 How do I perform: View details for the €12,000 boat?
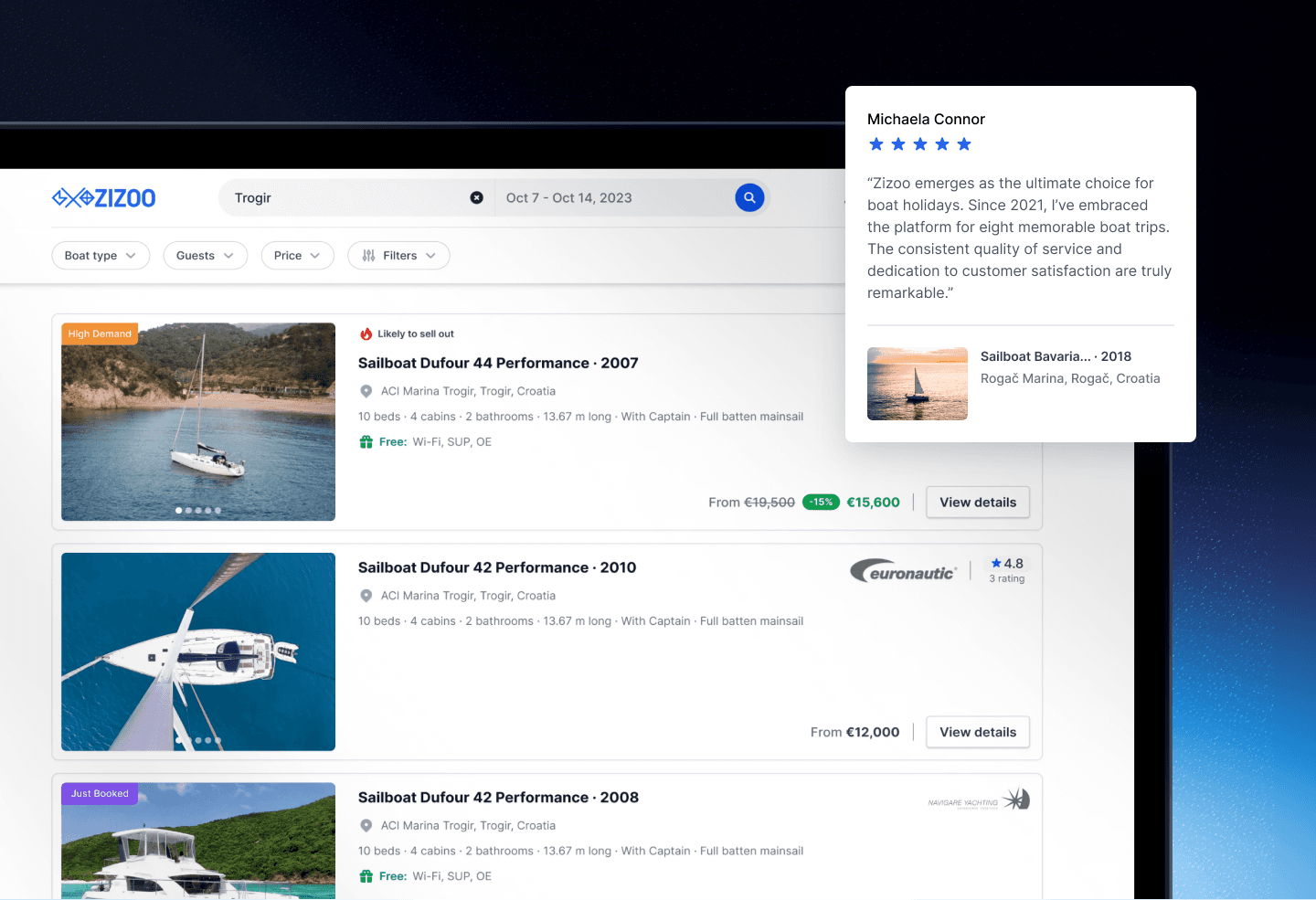978,732
